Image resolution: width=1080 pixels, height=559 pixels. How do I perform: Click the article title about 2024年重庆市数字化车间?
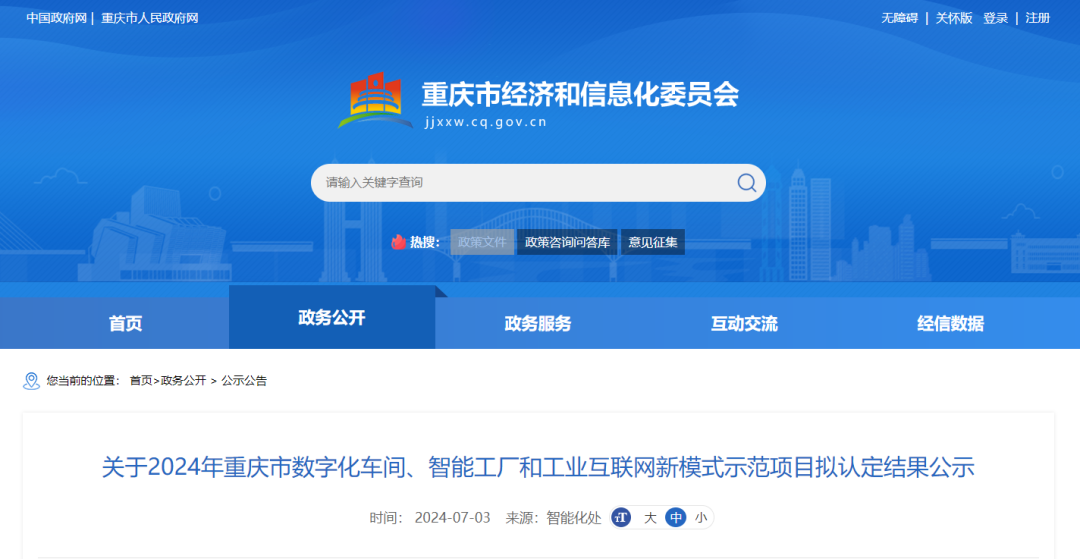(x=538, y=468)
